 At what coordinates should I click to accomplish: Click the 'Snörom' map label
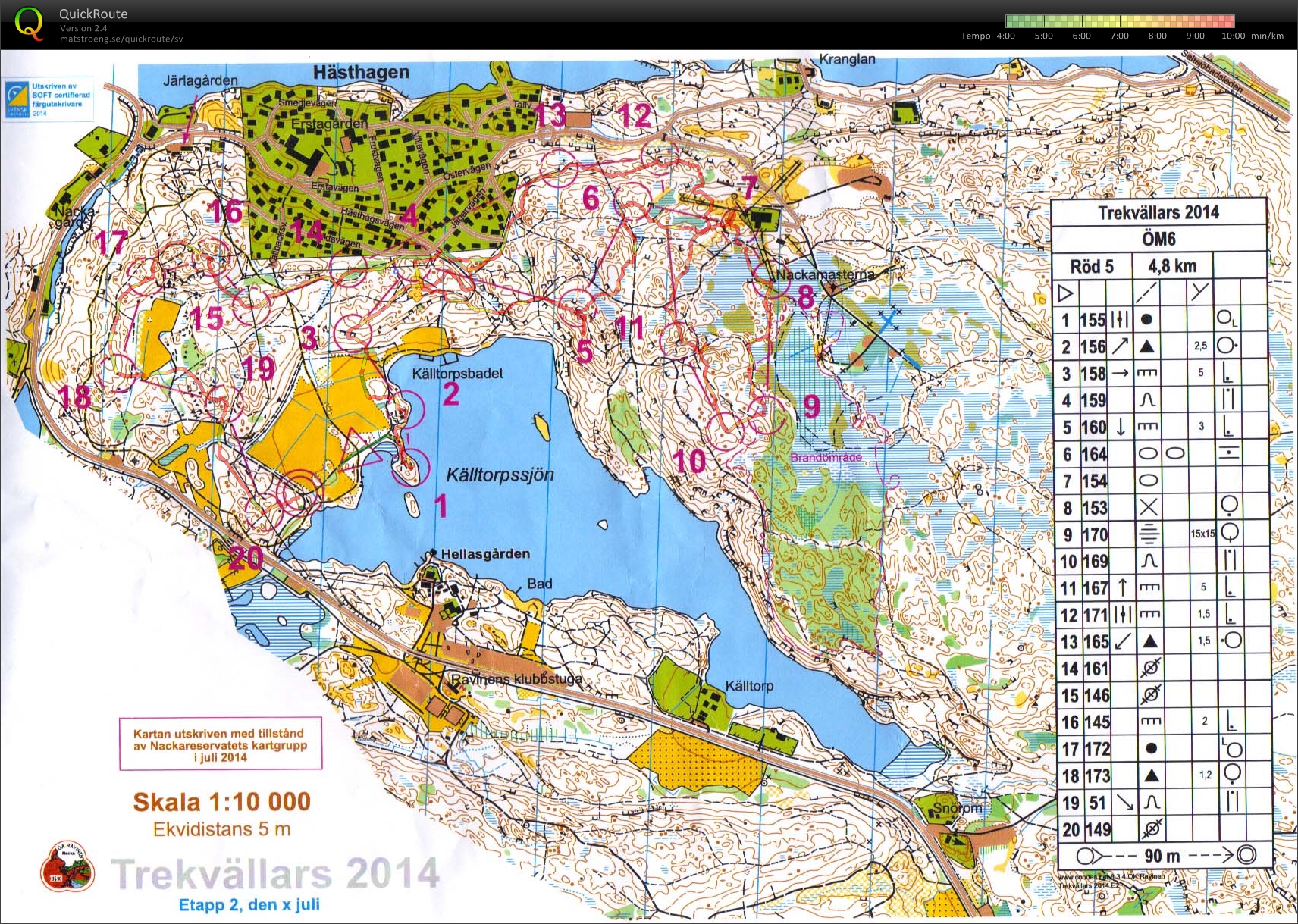point(957,807)
